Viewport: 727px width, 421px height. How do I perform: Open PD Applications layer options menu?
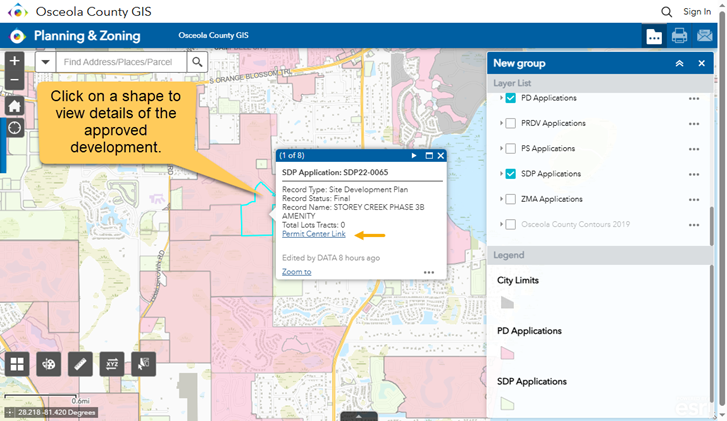coord(694,99)
